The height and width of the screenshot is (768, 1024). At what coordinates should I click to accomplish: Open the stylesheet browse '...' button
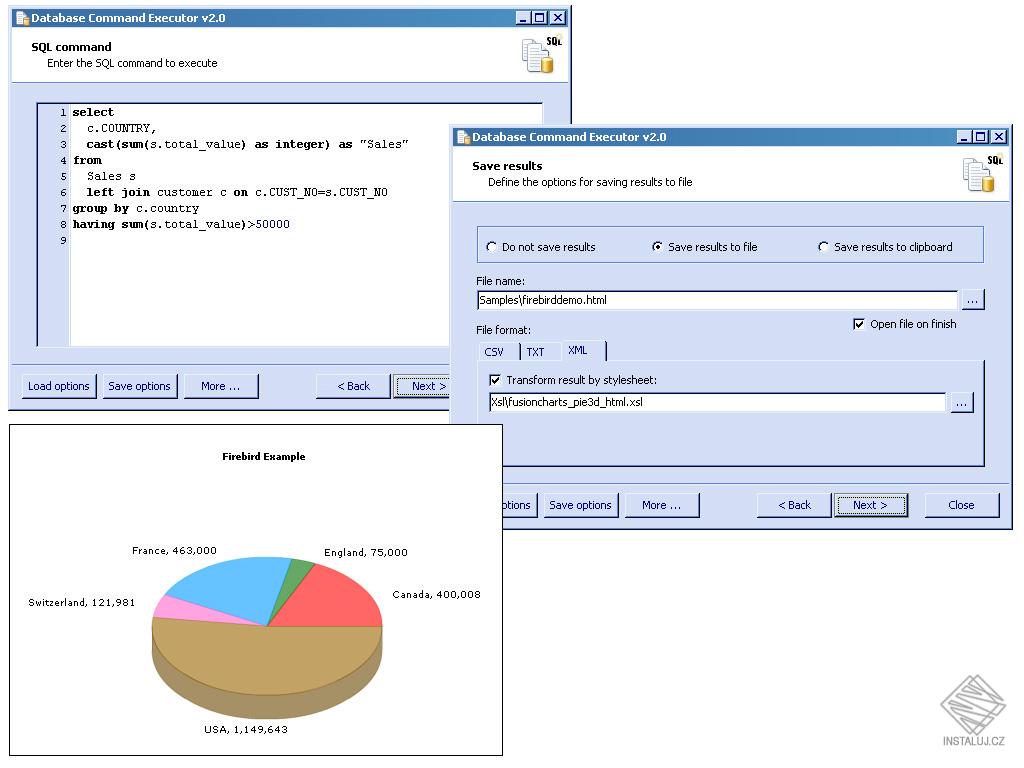pyautogui.click(x=962, y=402)
